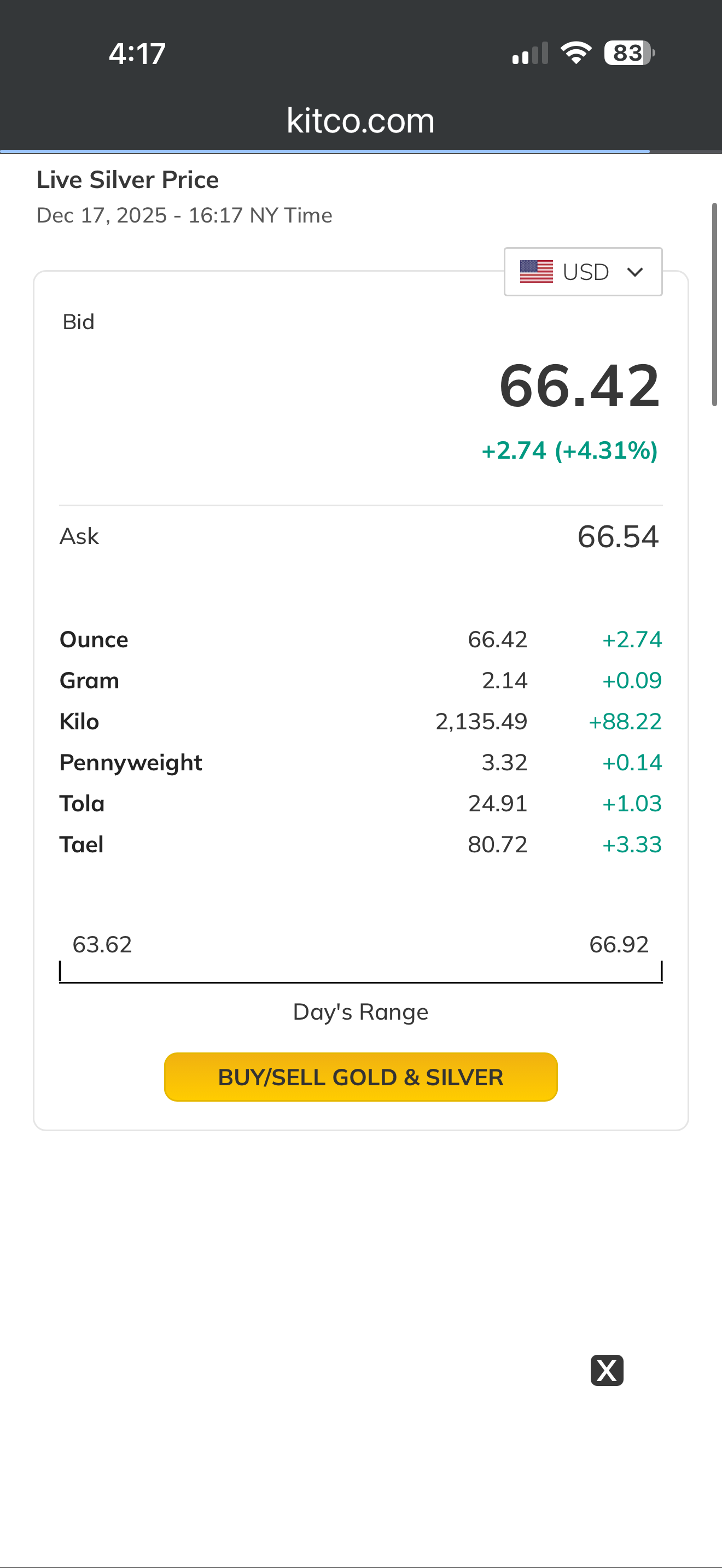Screen dimensions: 722x1568
Task: Tap the Live Silver Price heading
Action: [x=128, y=179]
